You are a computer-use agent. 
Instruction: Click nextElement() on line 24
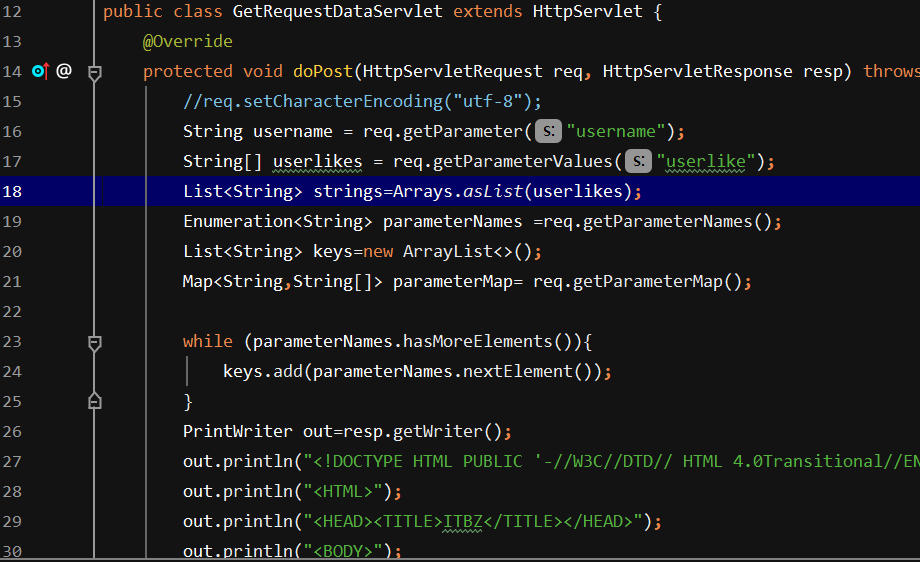[527, 371]
